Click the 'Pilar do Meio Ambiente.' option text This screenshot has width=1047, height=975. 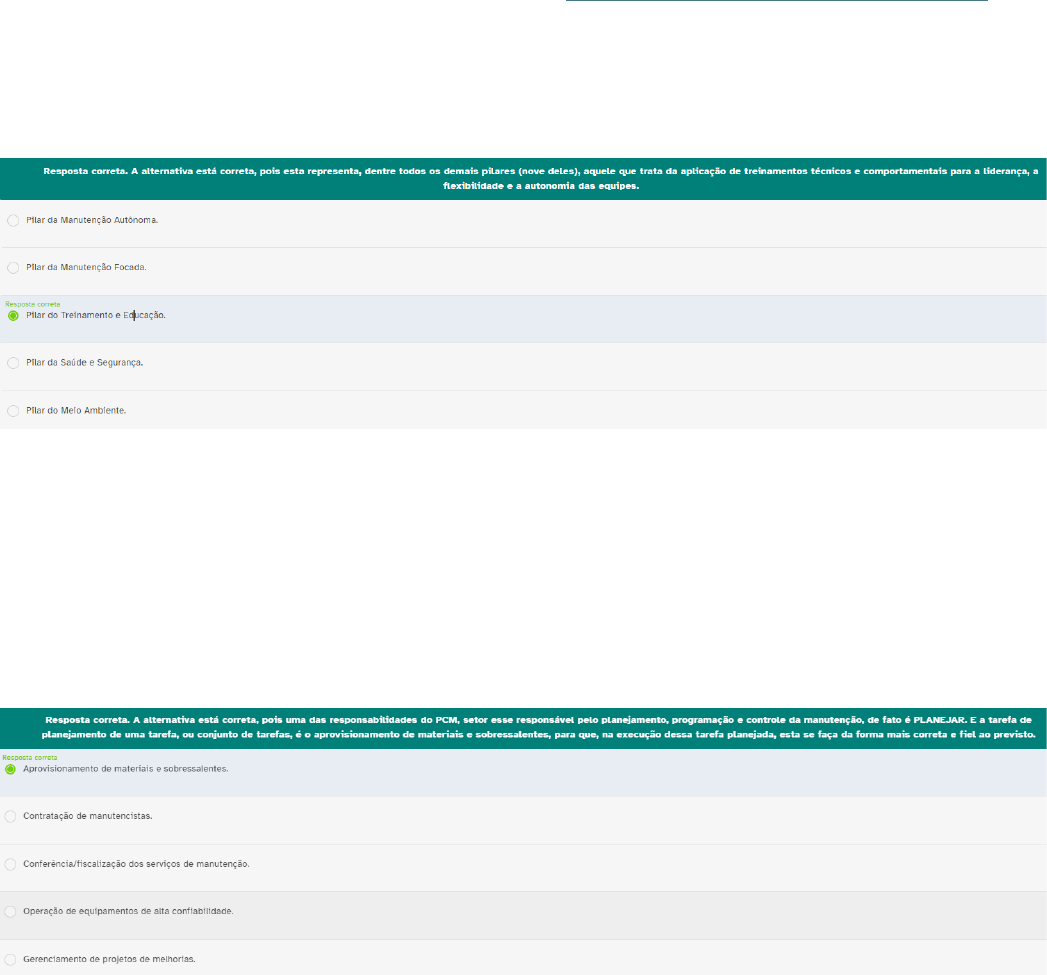point(76,410)
